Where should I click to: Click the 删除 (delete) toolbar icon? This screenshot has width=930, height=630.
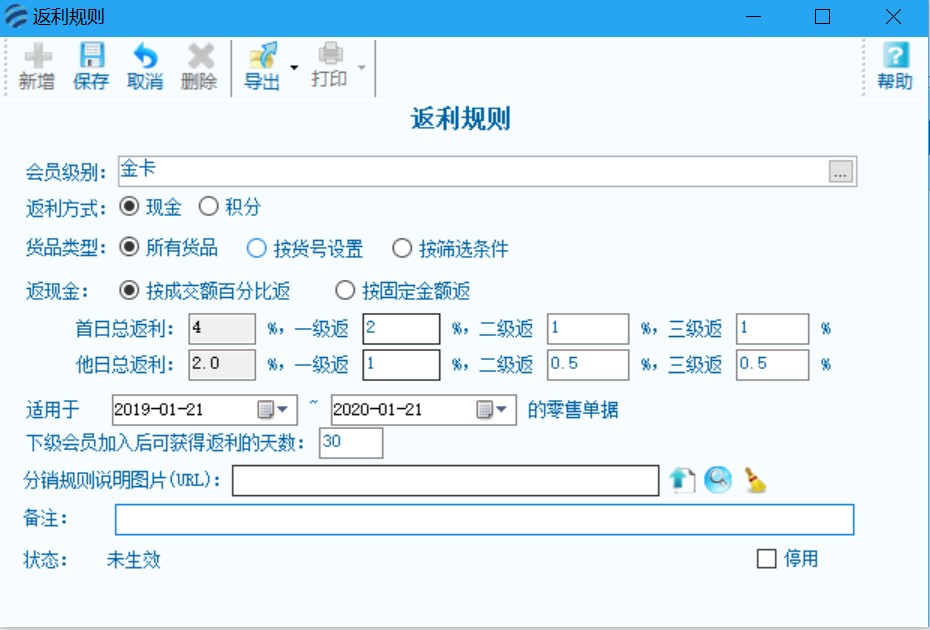tap(199, 66)
